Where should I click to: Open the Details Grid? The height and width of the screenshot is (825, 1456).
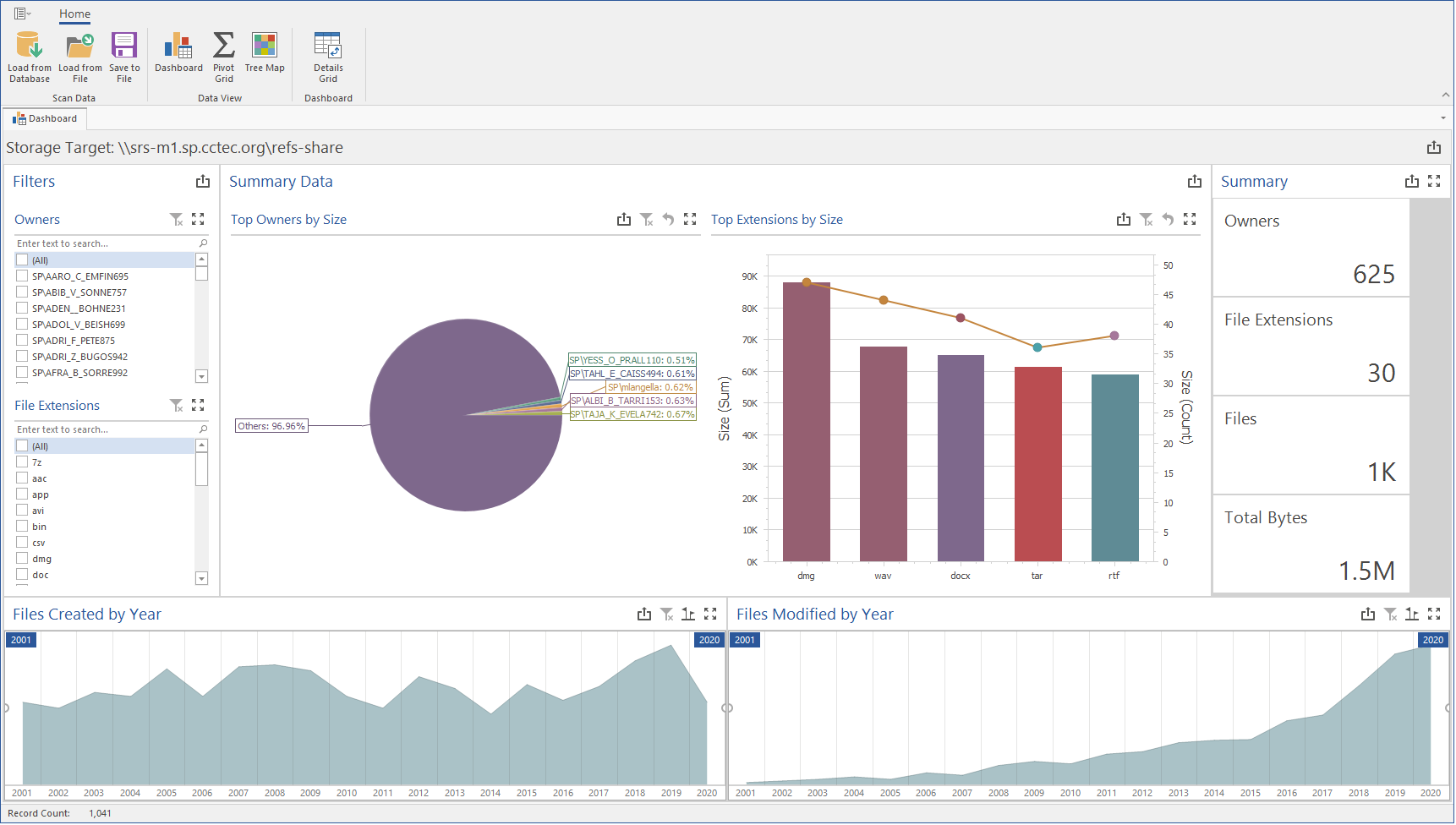328,46
